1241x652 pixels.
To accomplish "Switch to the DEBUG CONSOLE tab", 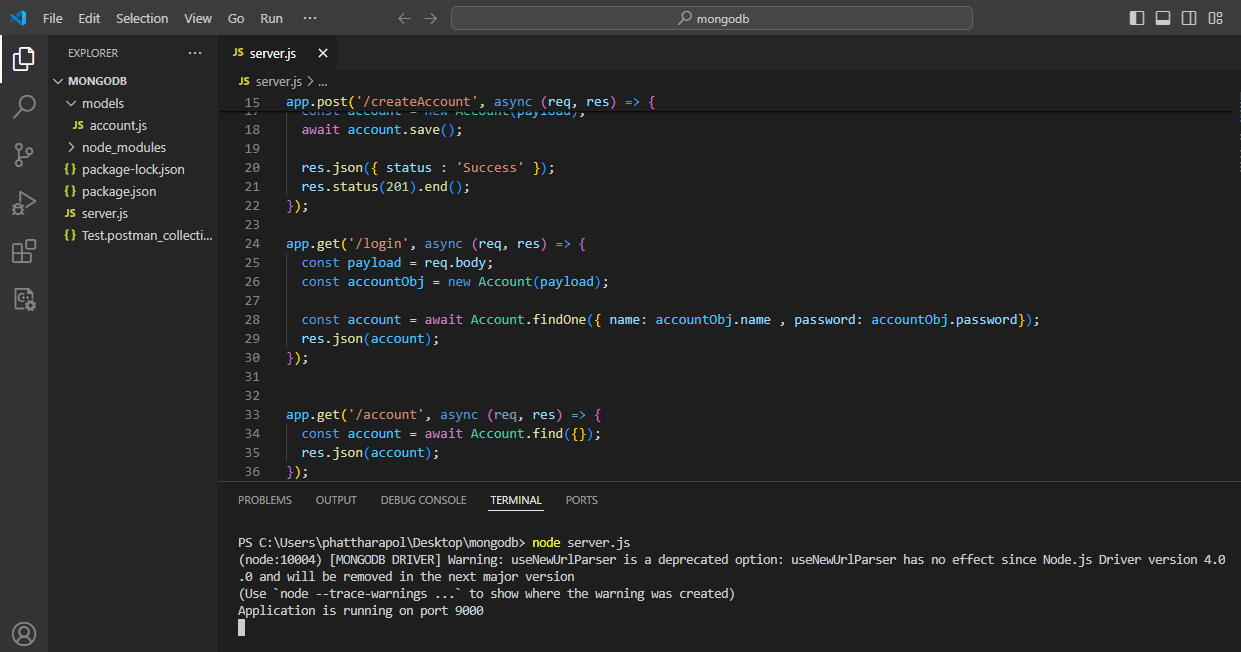I will coord(423,500).
